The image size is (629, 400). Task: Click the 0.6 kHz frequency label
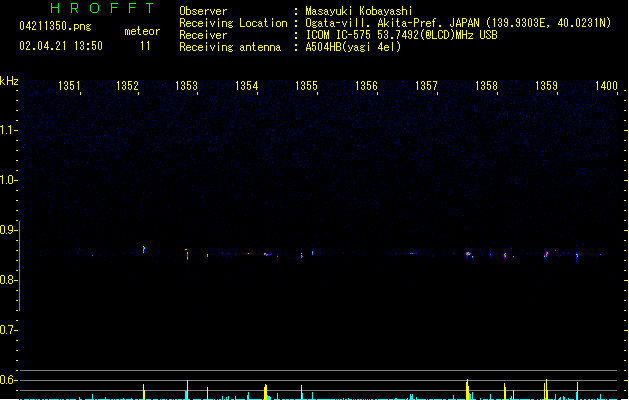pos(8,380)
